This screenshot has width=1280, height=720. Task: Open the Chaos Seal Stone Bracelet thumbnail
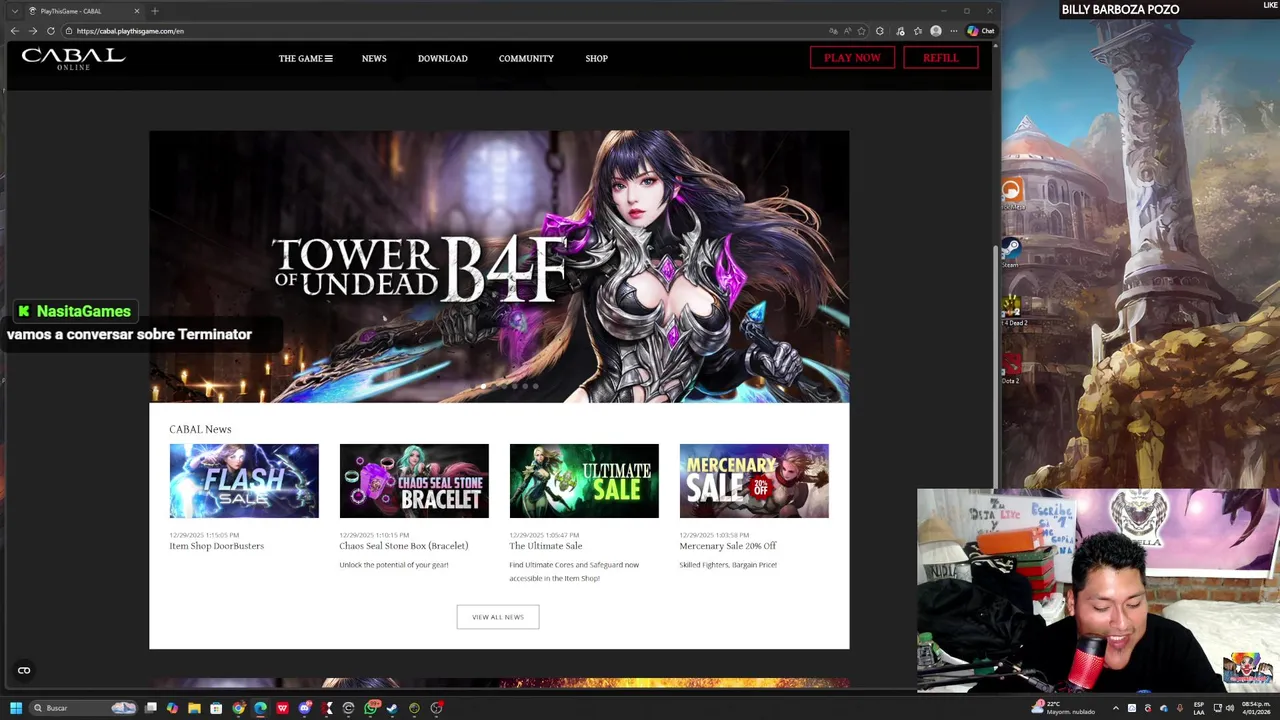pyautogui.click(x=414, y=481)
